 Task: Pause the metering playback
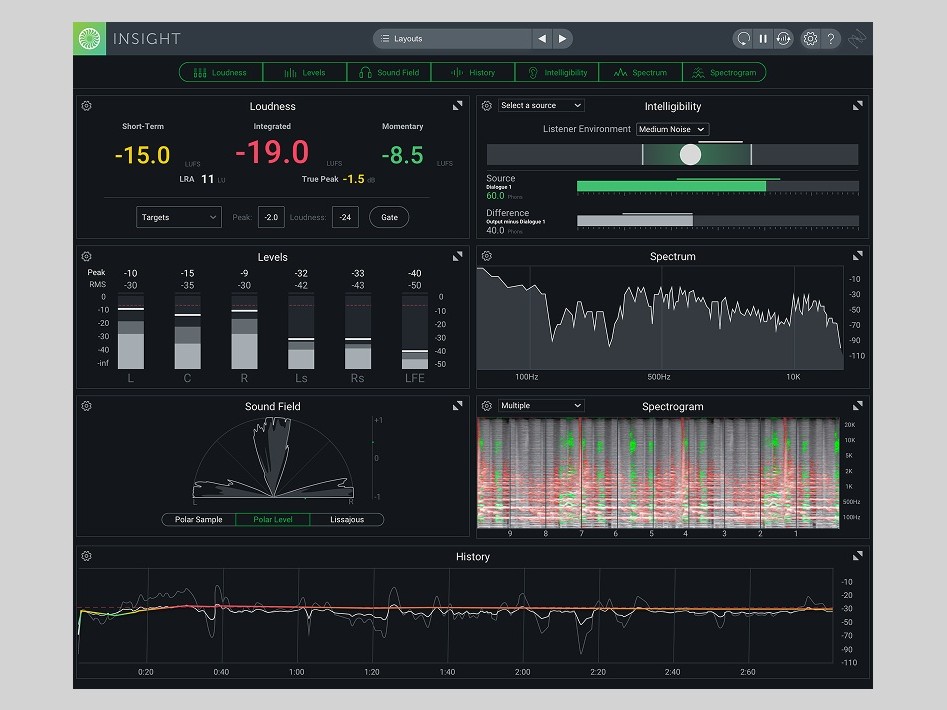click(761, 38)
